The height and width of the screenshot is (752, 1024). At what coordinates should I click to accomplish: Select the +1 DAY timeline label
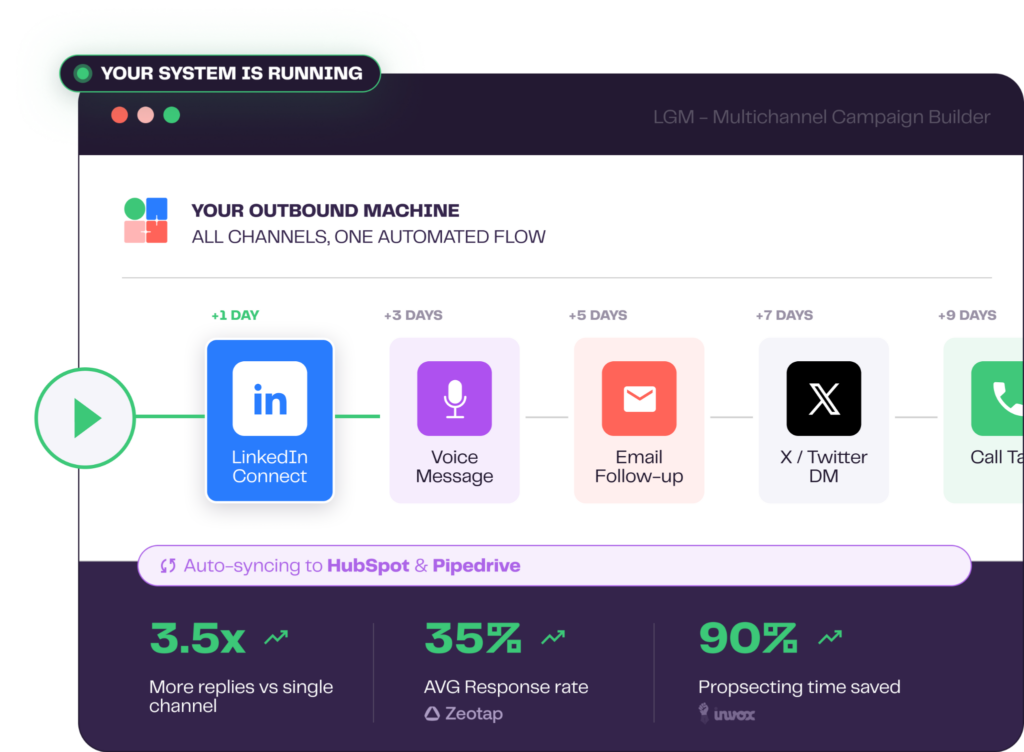click(235, 315)
